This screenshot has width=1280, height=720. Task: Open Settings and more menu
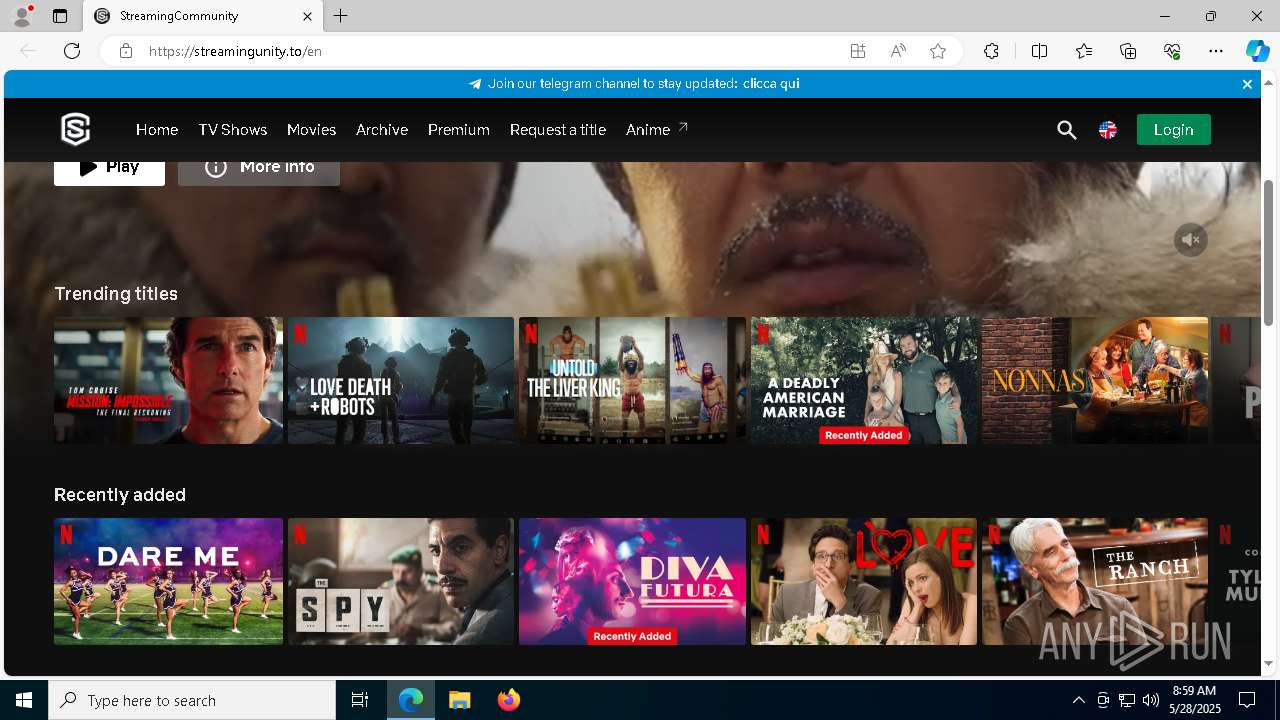[x=1216, y=51]
